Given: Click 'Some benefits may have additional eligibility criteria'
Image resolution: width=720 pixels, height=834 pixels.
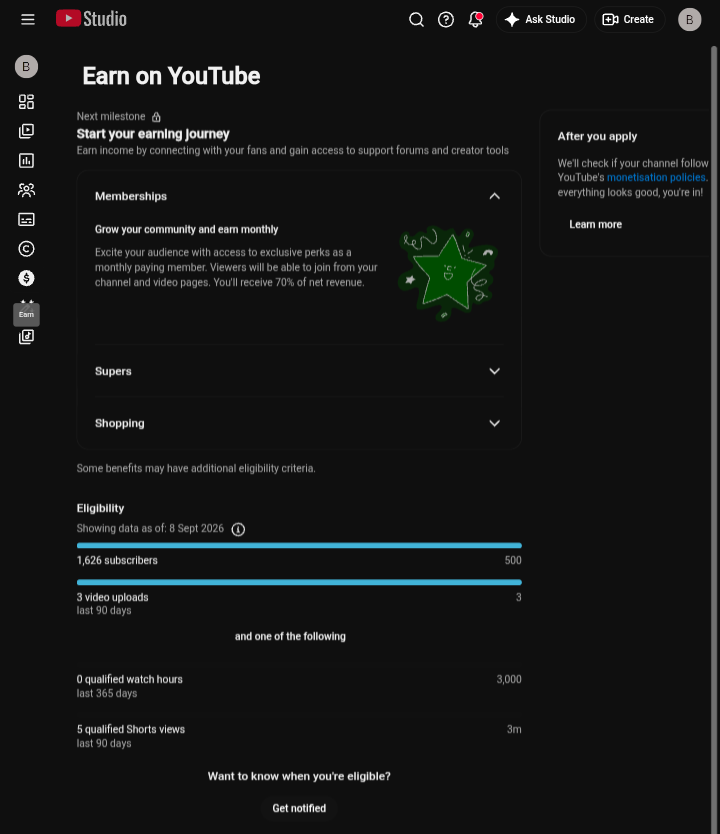Looking at the screenshot, I should coord(196,469).
